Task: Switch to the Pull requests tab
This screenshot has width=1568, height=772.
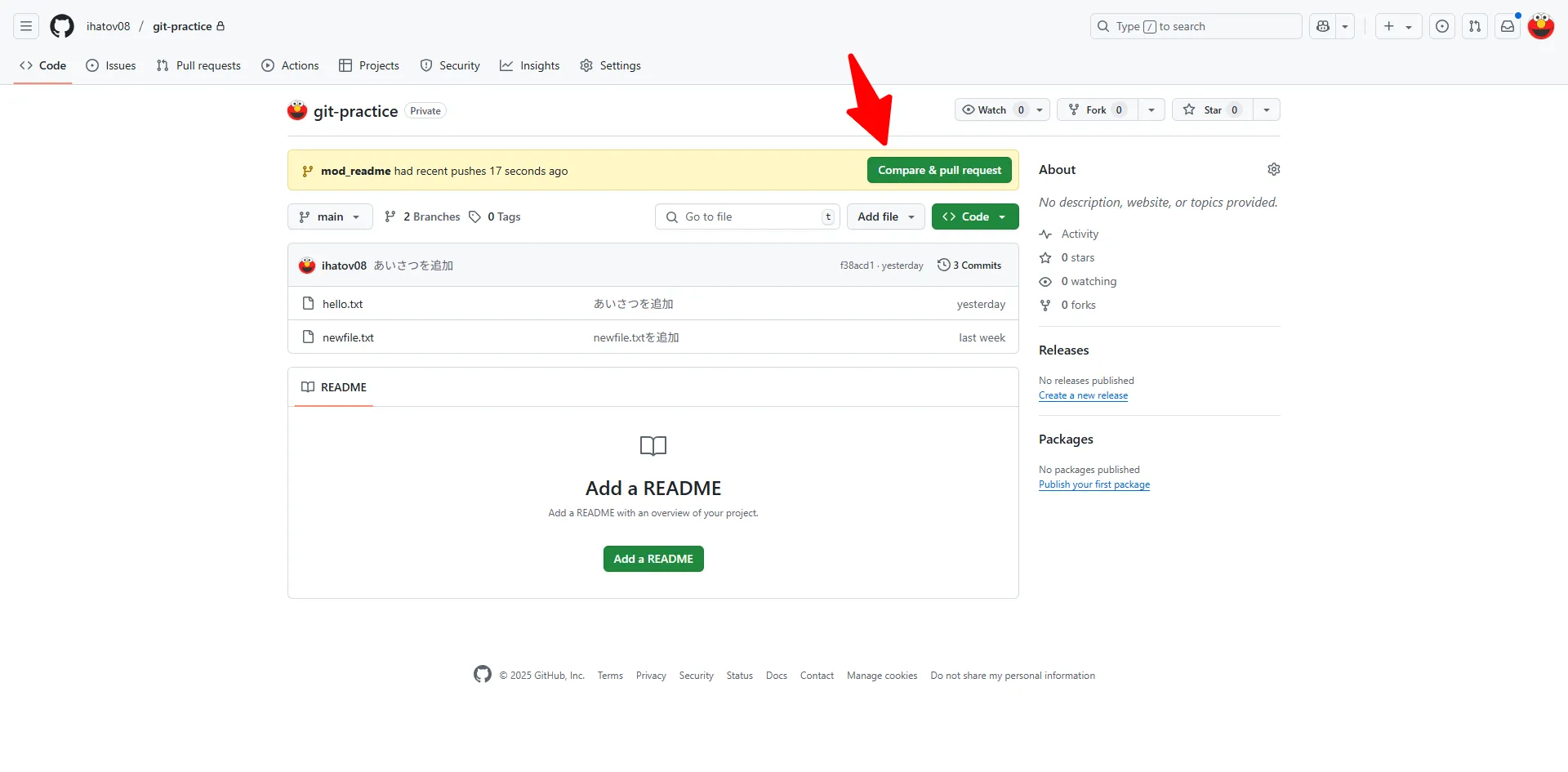Action: click(x=198, y=65)
